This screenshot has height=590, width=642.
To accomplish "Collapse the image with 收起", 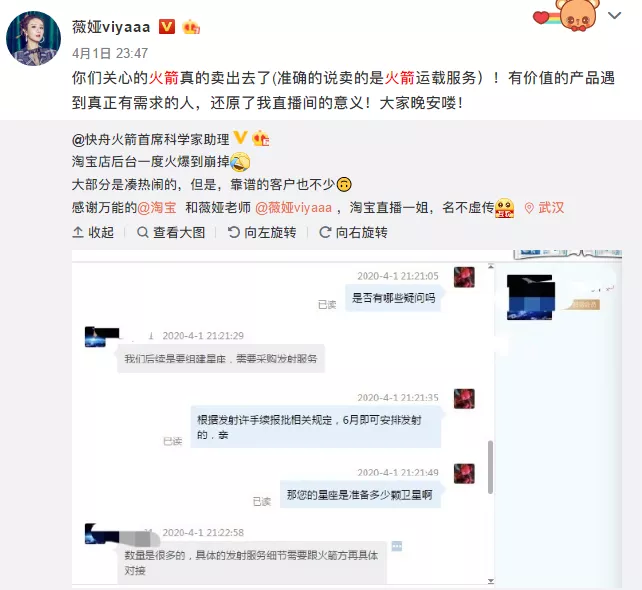I will (93, 233).
